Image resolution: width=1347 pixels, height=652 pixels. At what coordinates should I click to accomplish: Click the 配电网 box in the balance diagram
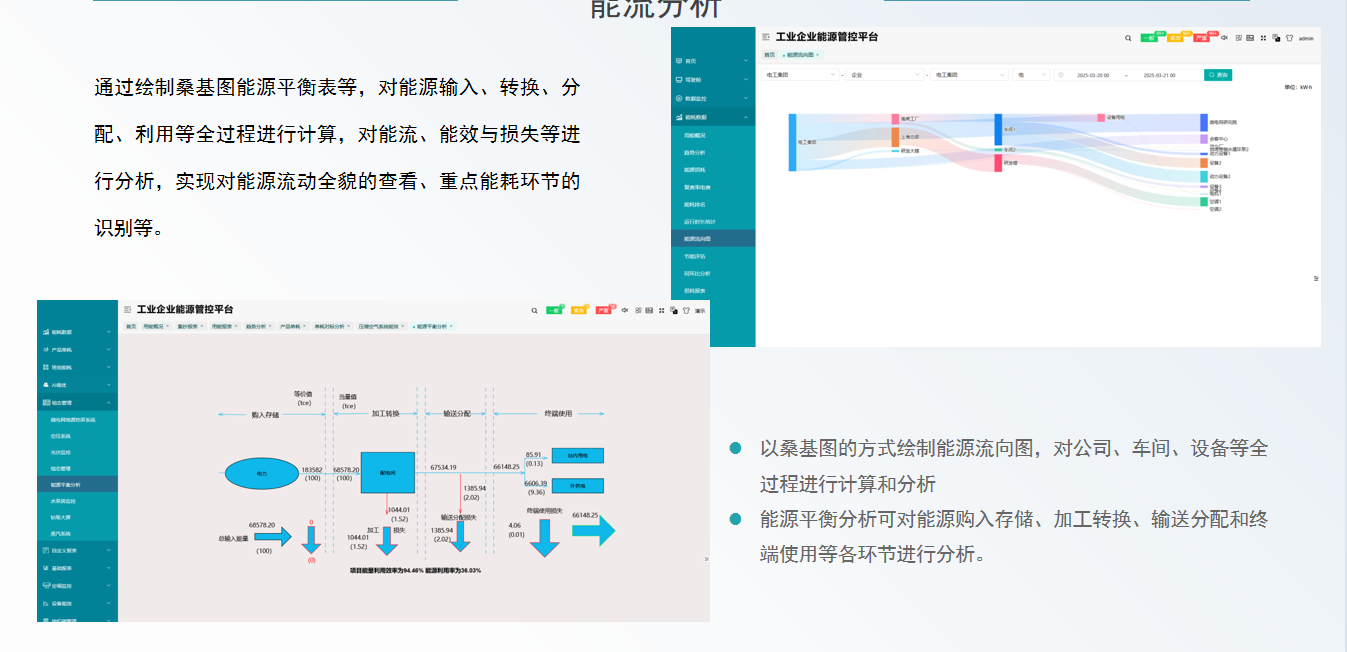[387, 473]
